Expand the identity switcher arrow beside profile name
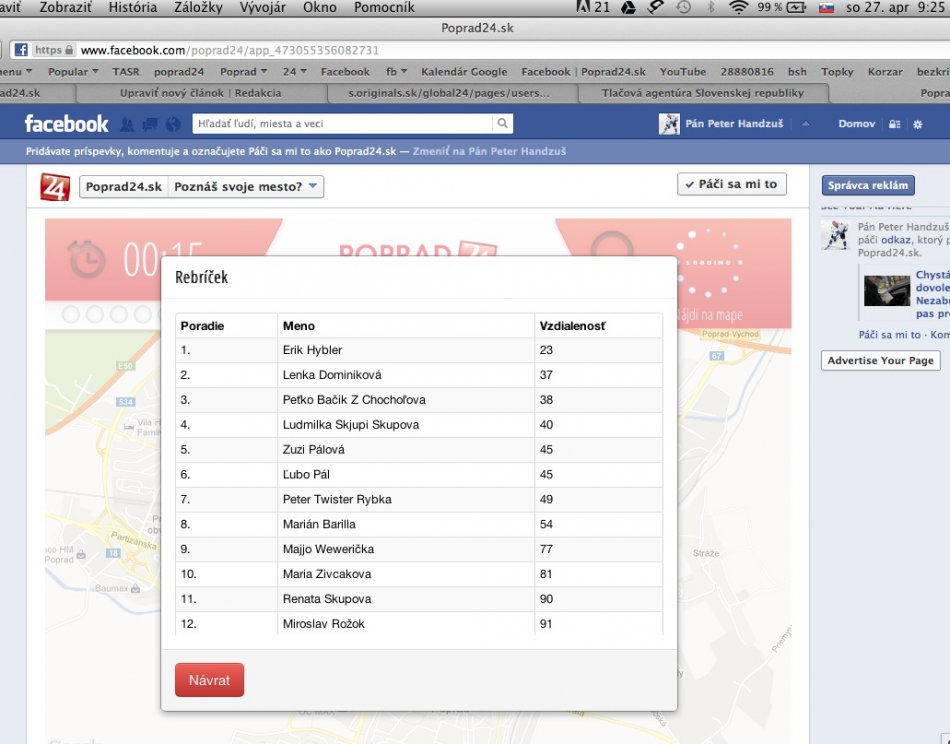The image size is (950, 744). pos(806,124)
